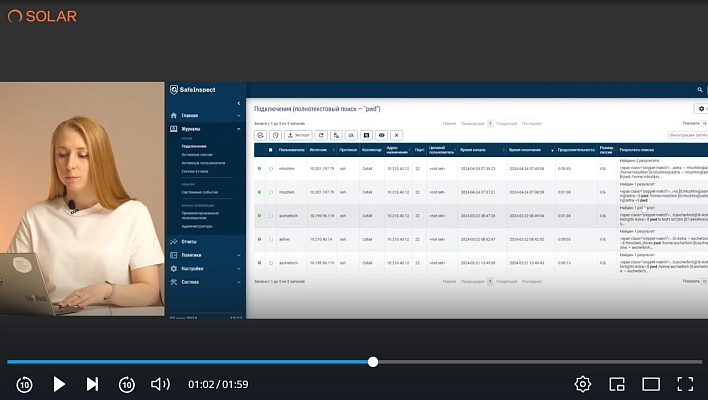
Task: Click the records filter input field
Action: point(688,135)
